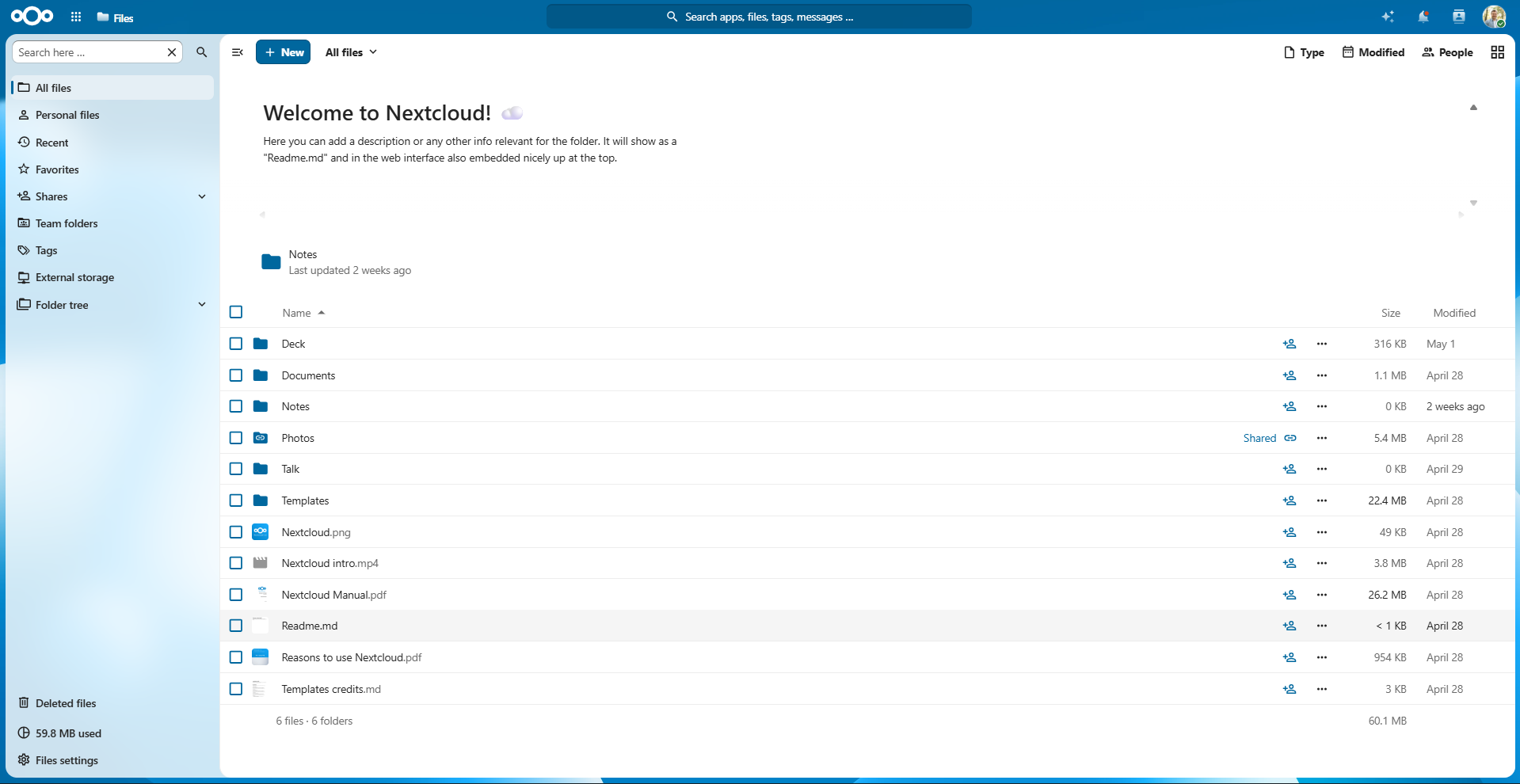Click the sidebar search magnifier icon
The width and height of the screenshot is (1520, 784).
tap(202, 52)
